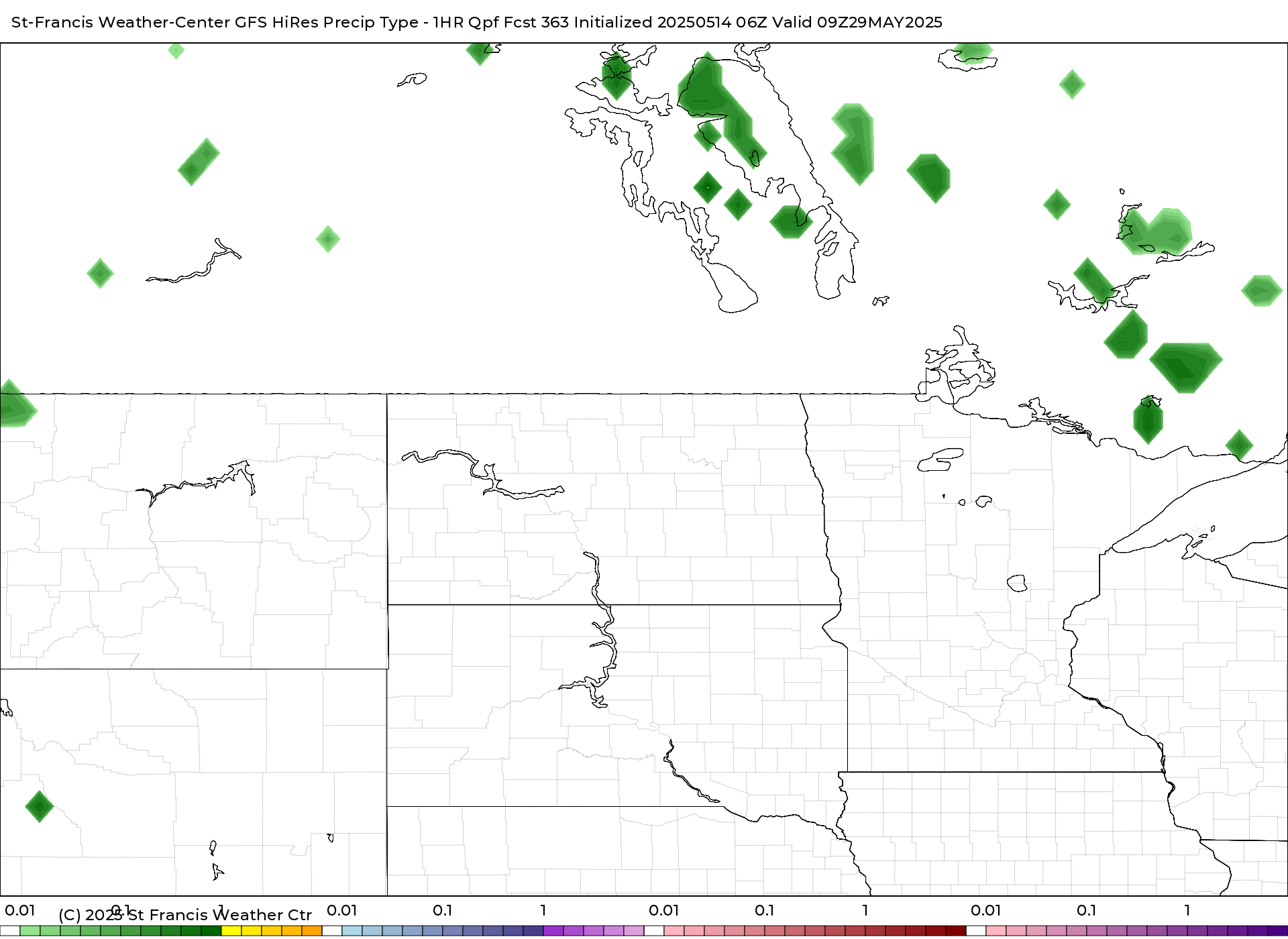Pick the bright yellow legend swatch
Viewport: 1288px width, 939px height.
point(231,931)
